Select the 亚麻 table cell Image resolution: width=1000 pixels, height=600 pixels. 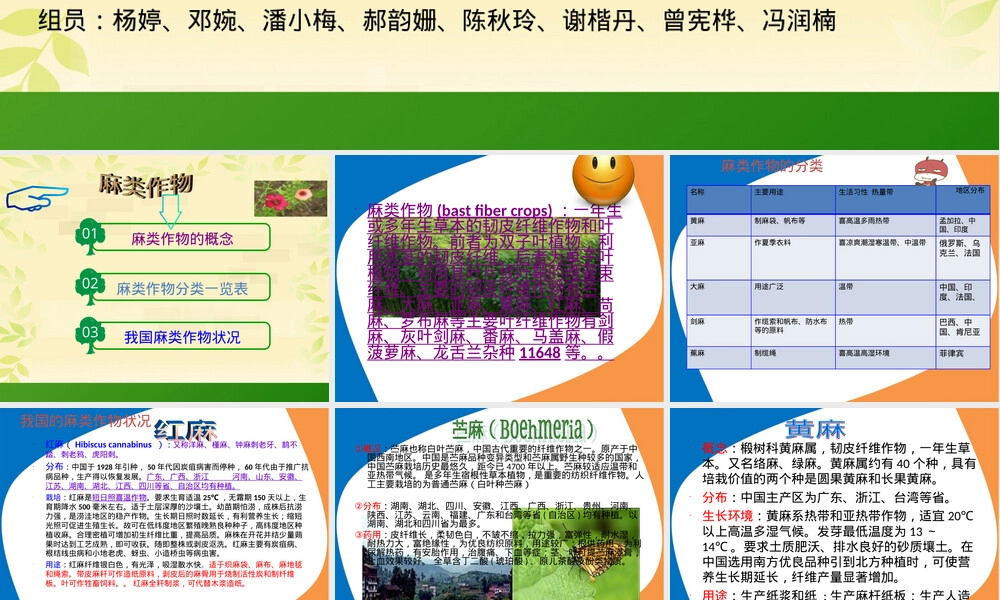719,258
